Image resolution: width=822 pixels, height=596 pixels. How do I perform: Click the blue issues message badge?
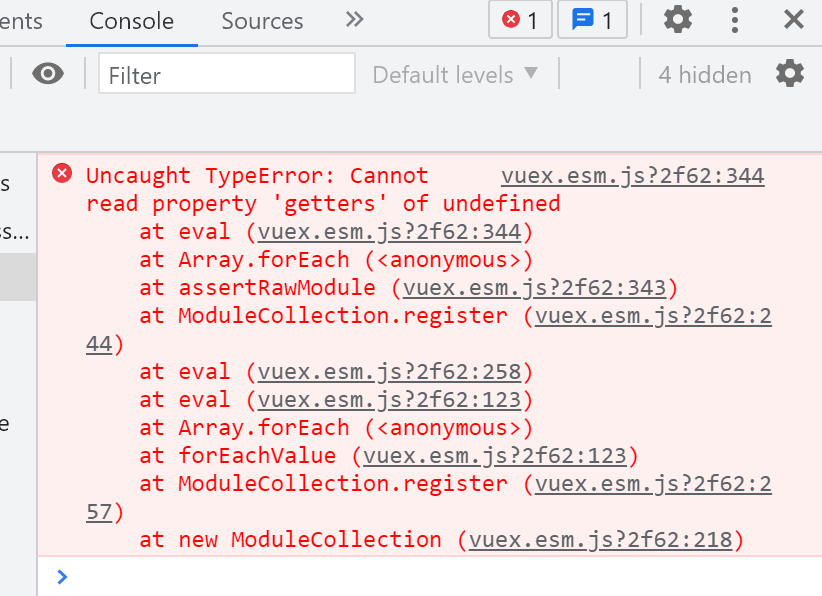[x=592, y=20]
